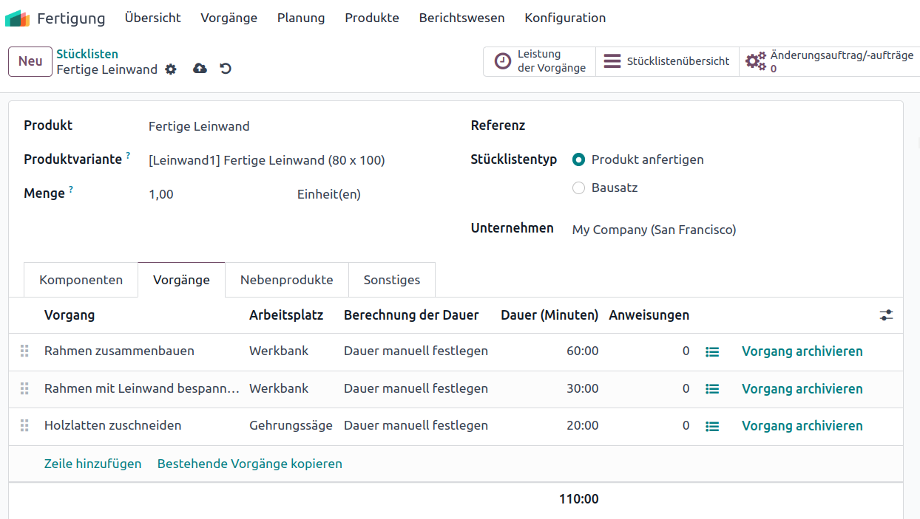Click Vorgang archivieren for Rahmen mit Leinwand
This screenshot has height=519, width=920.
click(802, 389)
